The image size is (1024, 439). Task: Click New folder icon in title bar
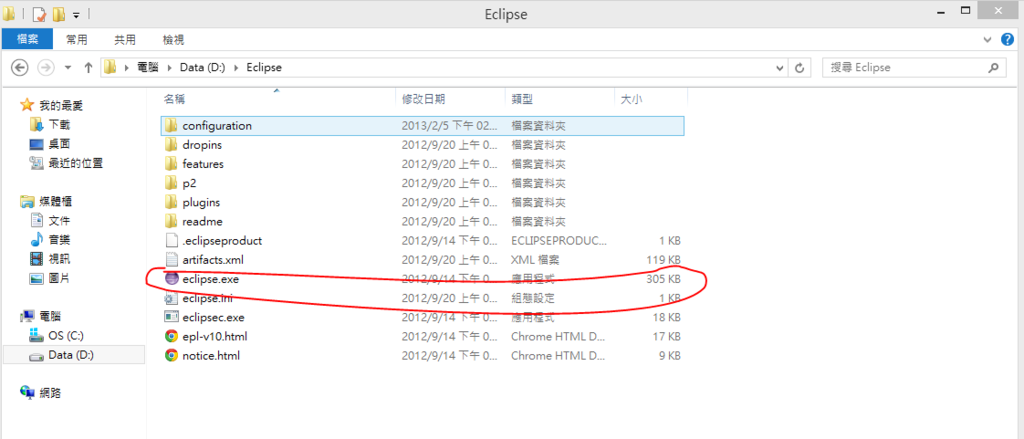[x=59, y=14]
